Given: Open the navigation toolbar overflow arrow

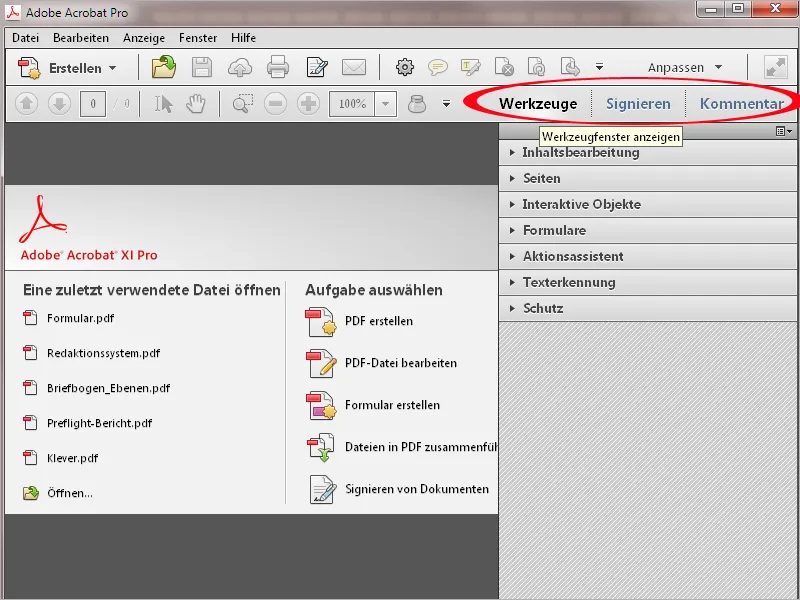Looking at the screenshot, I should [x=446, y=104].
